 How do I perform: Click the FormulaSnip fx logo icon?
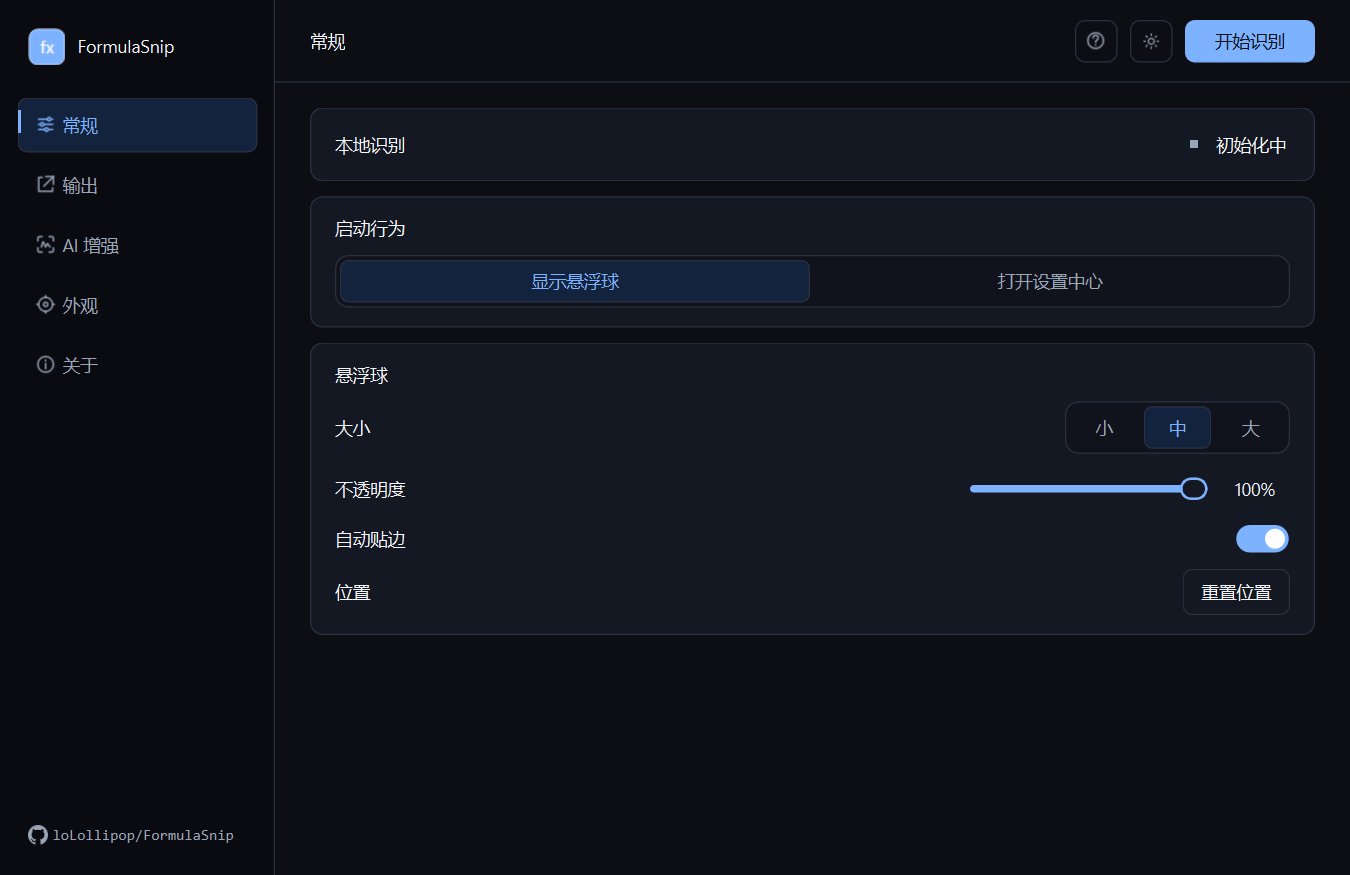pos(47,47)
